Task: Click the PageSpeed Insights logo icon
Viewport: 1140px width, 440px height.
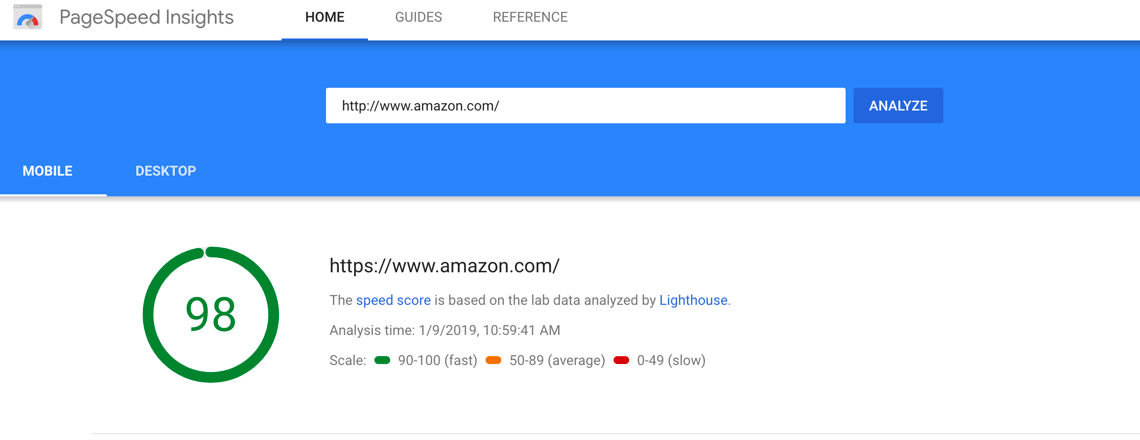Action: pyautogui.click(x=28, y=17)
